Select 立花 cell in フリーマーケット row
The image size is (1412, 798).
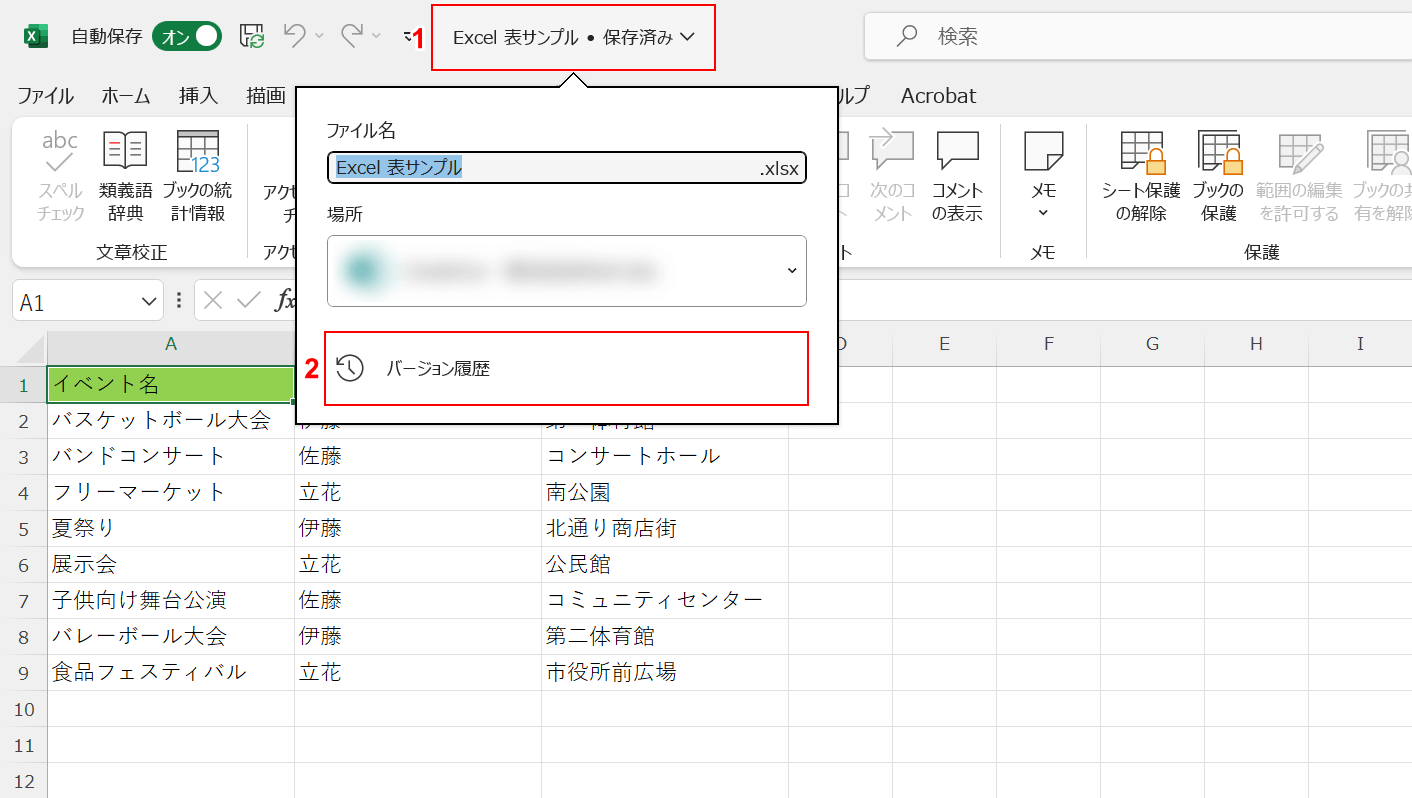pyautogui.click(x=418, y=492)
